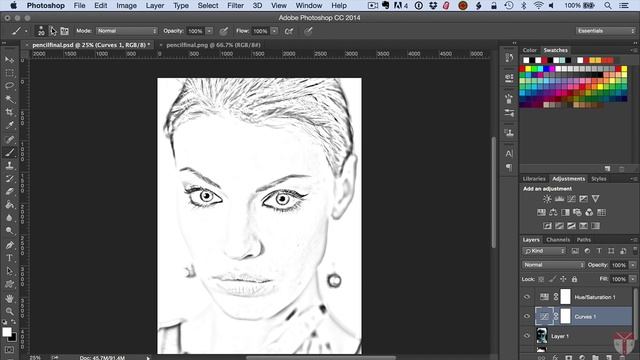Screen dimensions: 640x360
Task: Select the Zoom tool
Action: pyautogui.click(x=9, y=311)
